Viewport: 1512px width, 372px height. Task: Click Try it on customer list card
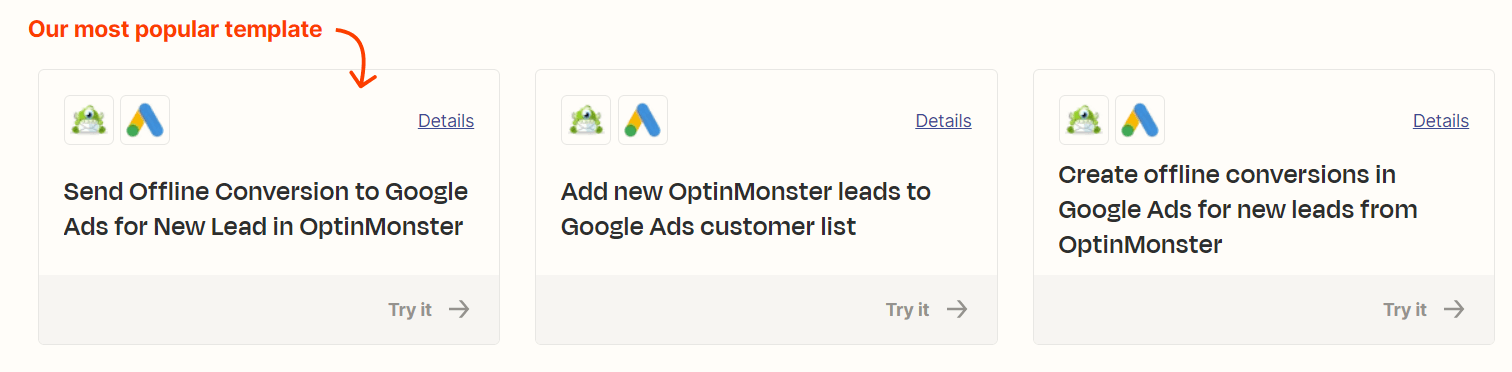tap(907, 309)
